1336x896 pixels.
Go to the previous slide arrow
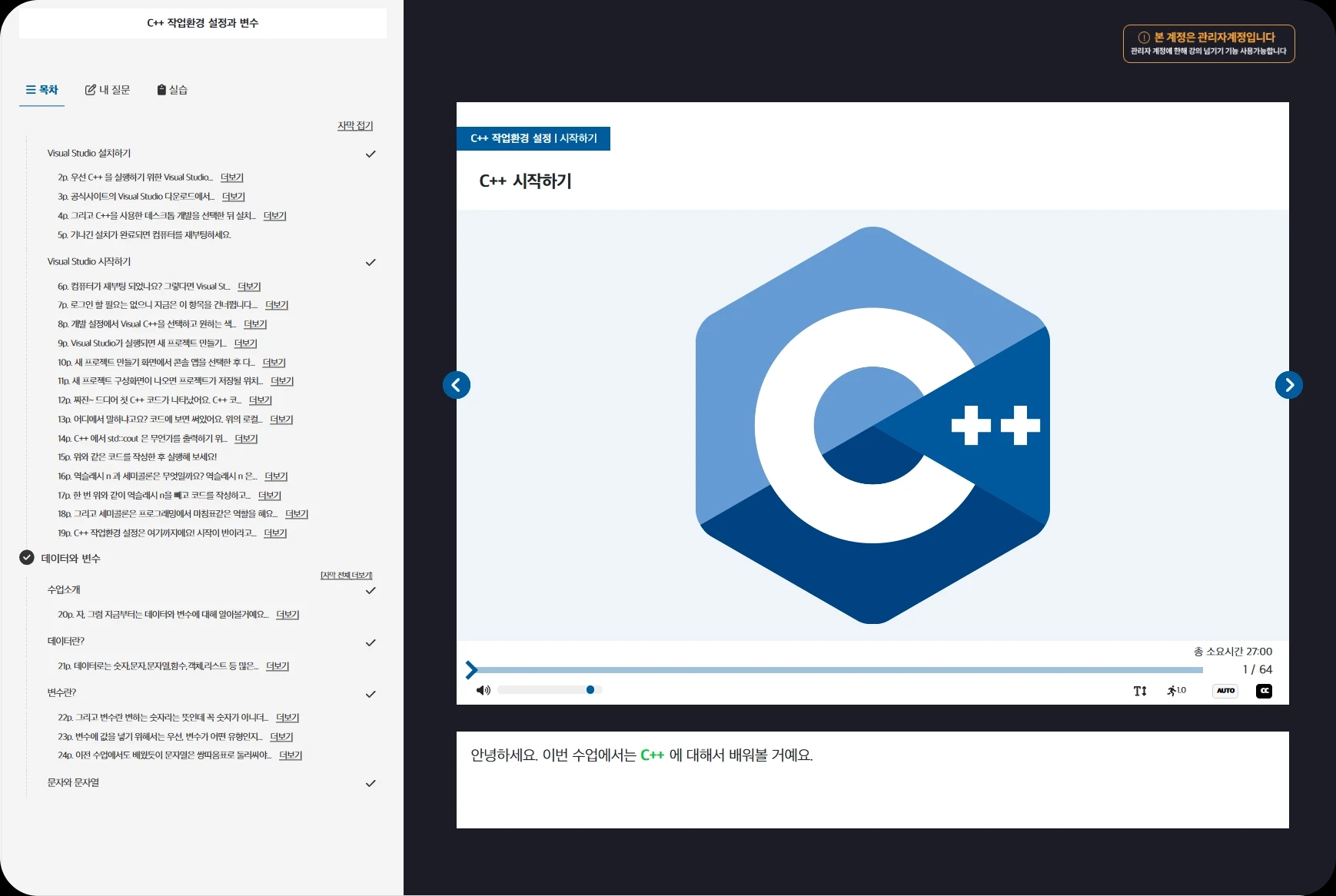pyautogui.click(x=457, y=385)
